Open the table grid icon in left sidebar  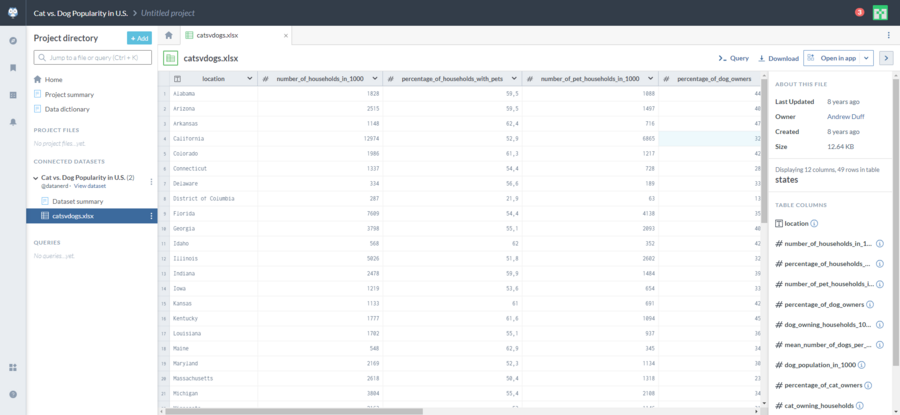(13, 95)
